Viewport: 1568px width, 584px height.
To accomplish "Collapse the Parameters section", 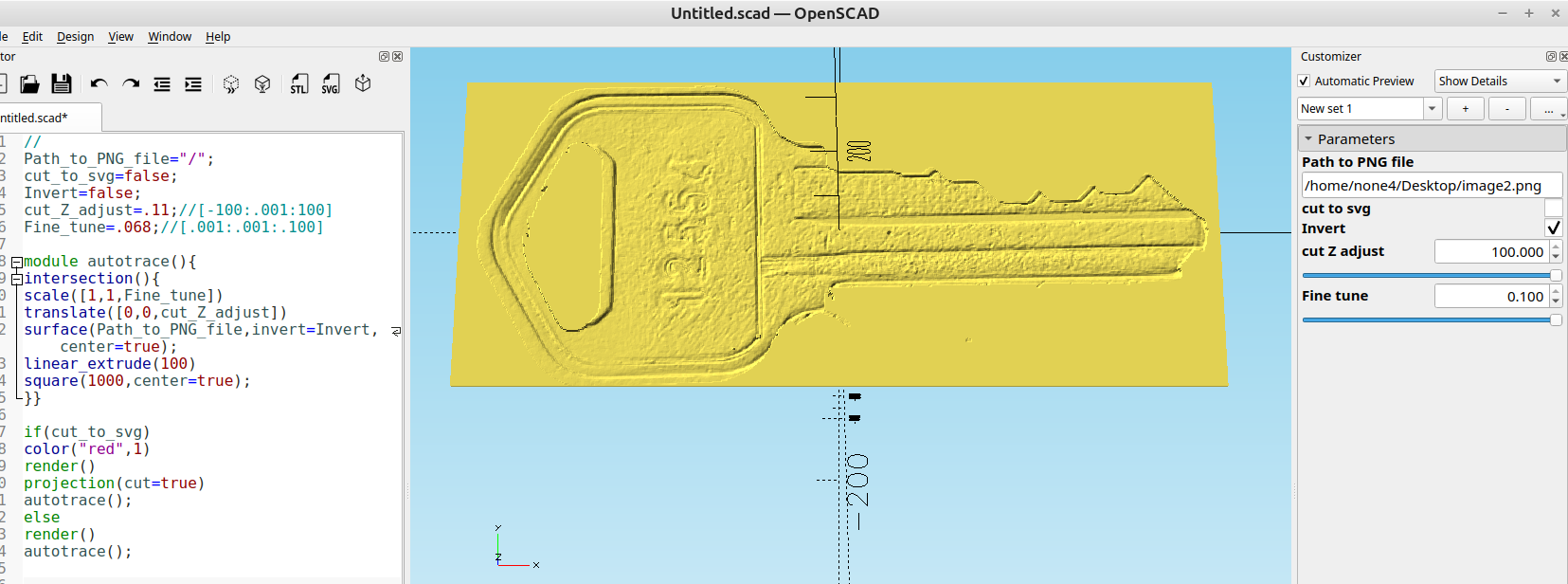I will [1308, 139].
